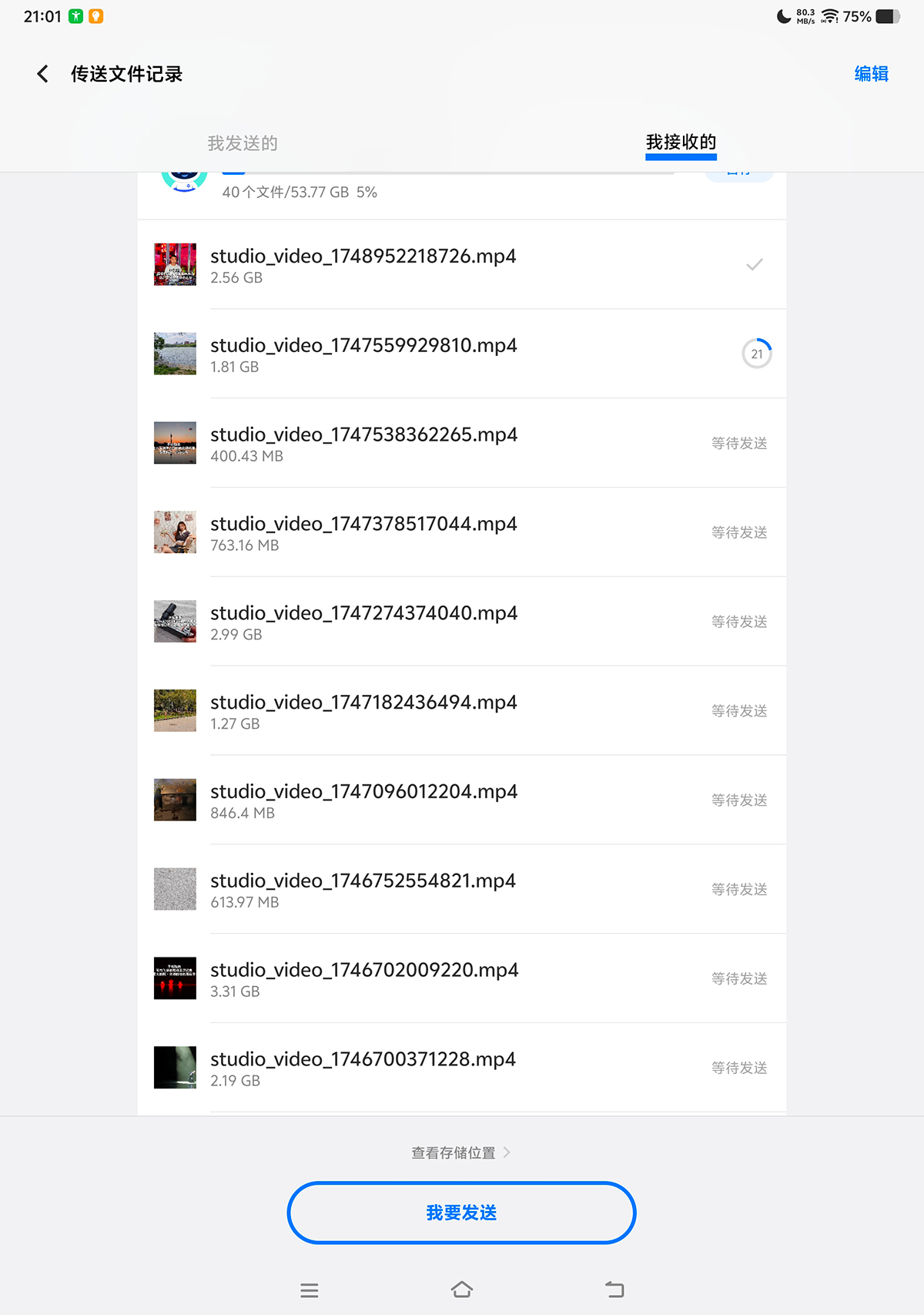The height and width of the screenshot is (1315, 924).
Task: Click 查看存储位置 link
Action: coord(453,1152)
